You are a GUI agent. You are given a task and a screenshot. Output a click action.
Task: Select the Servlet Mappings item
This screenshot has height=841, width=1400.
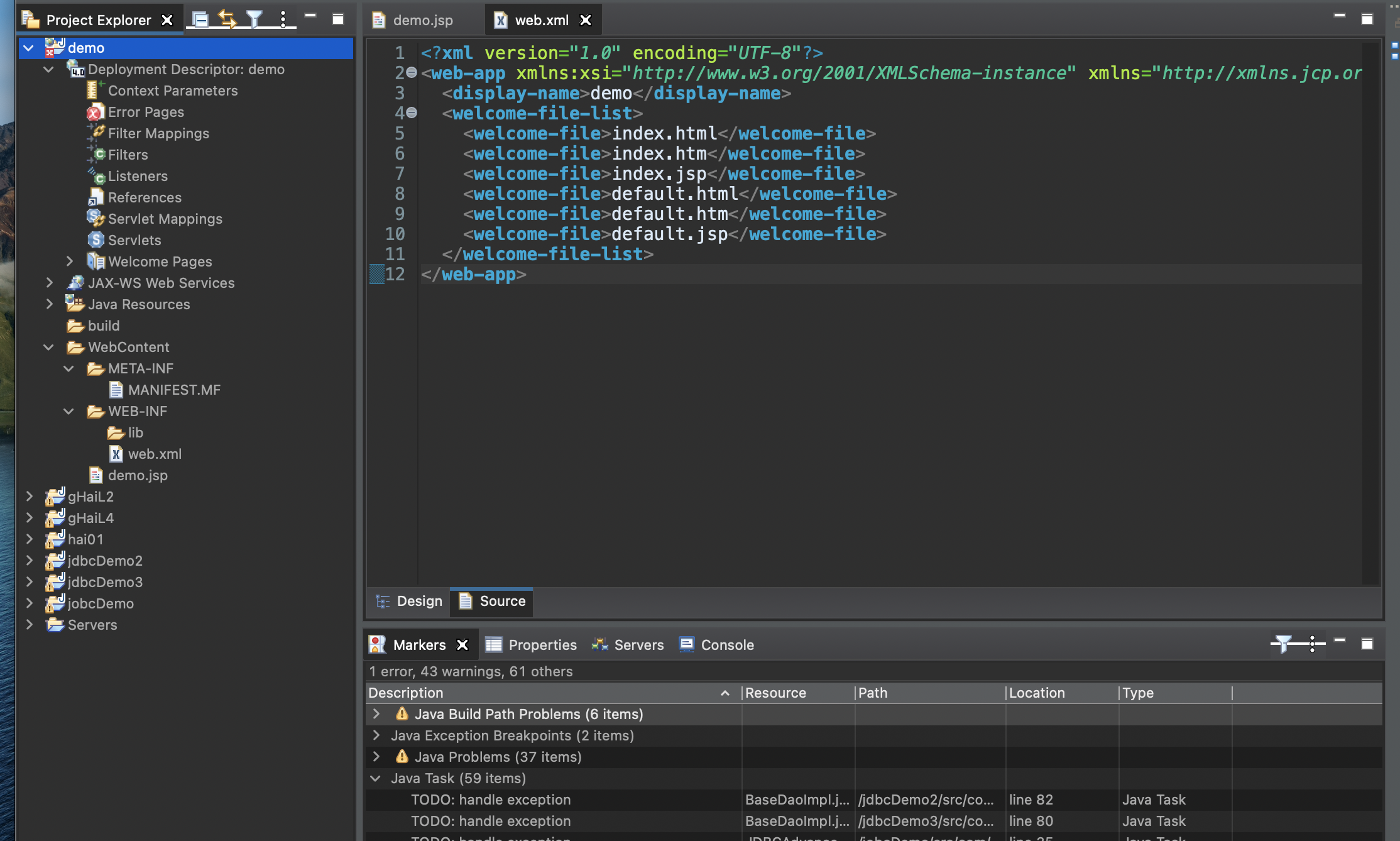click(x=165, y=219)
